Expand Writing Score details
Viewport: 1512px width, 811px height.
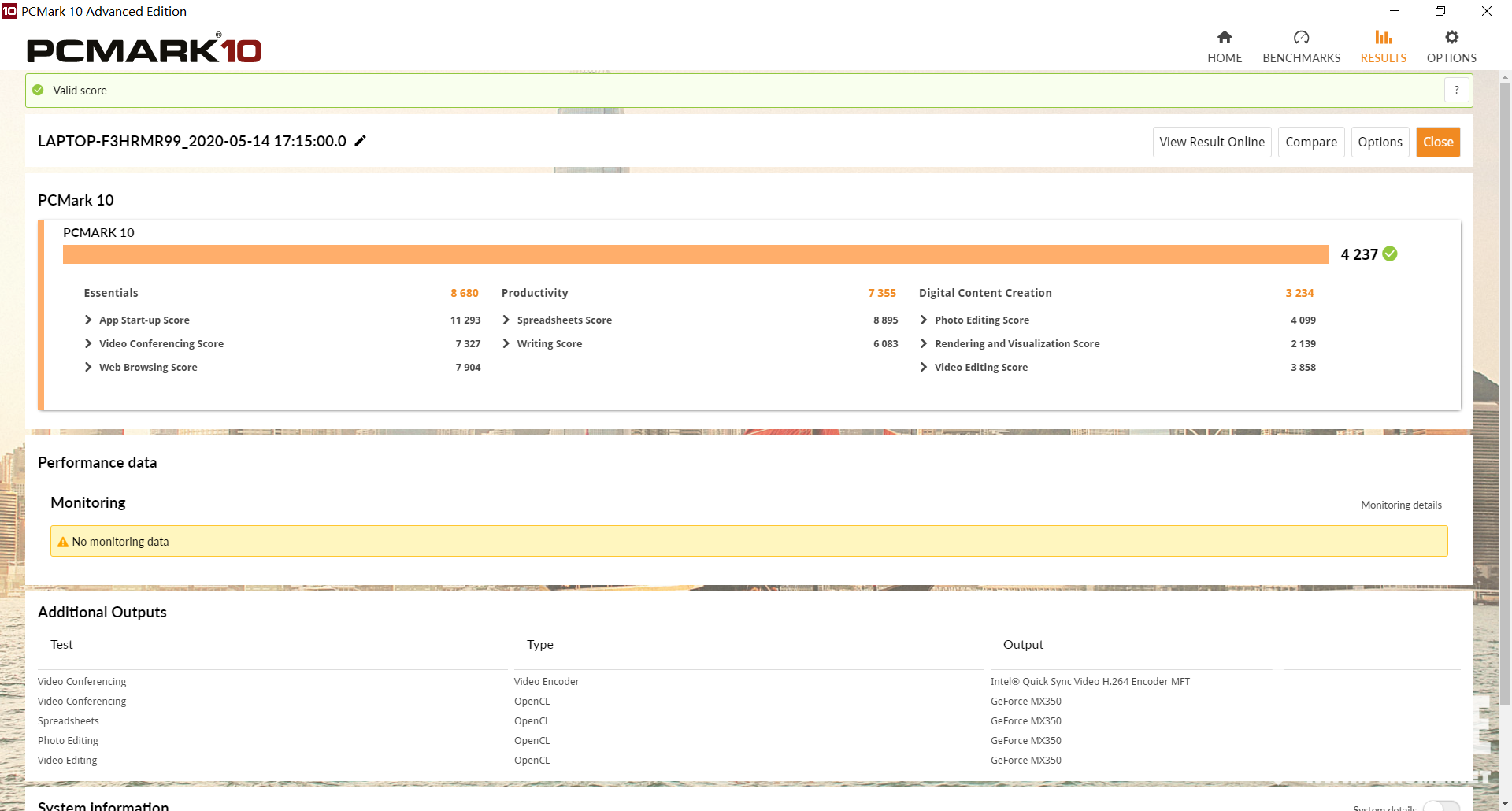[506, 343]
